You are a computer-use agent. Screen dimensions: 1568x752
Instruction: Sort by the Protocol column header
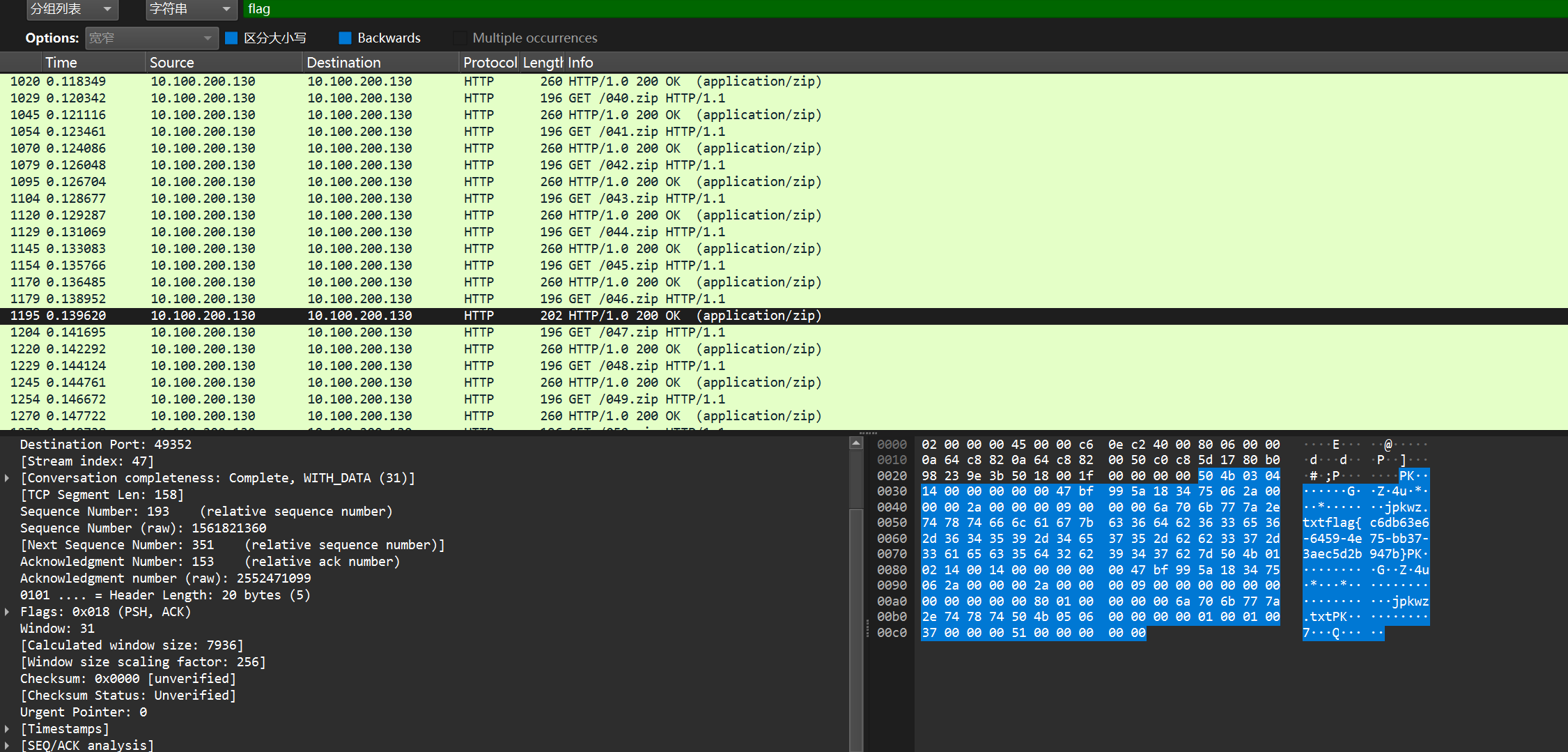coord(490,62)
